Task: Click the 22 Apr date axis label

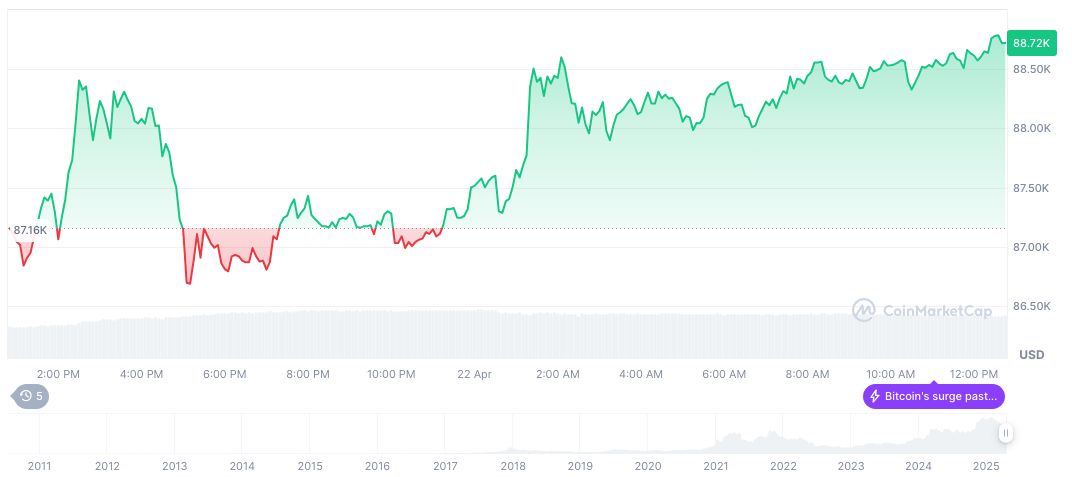Action: 475,374
